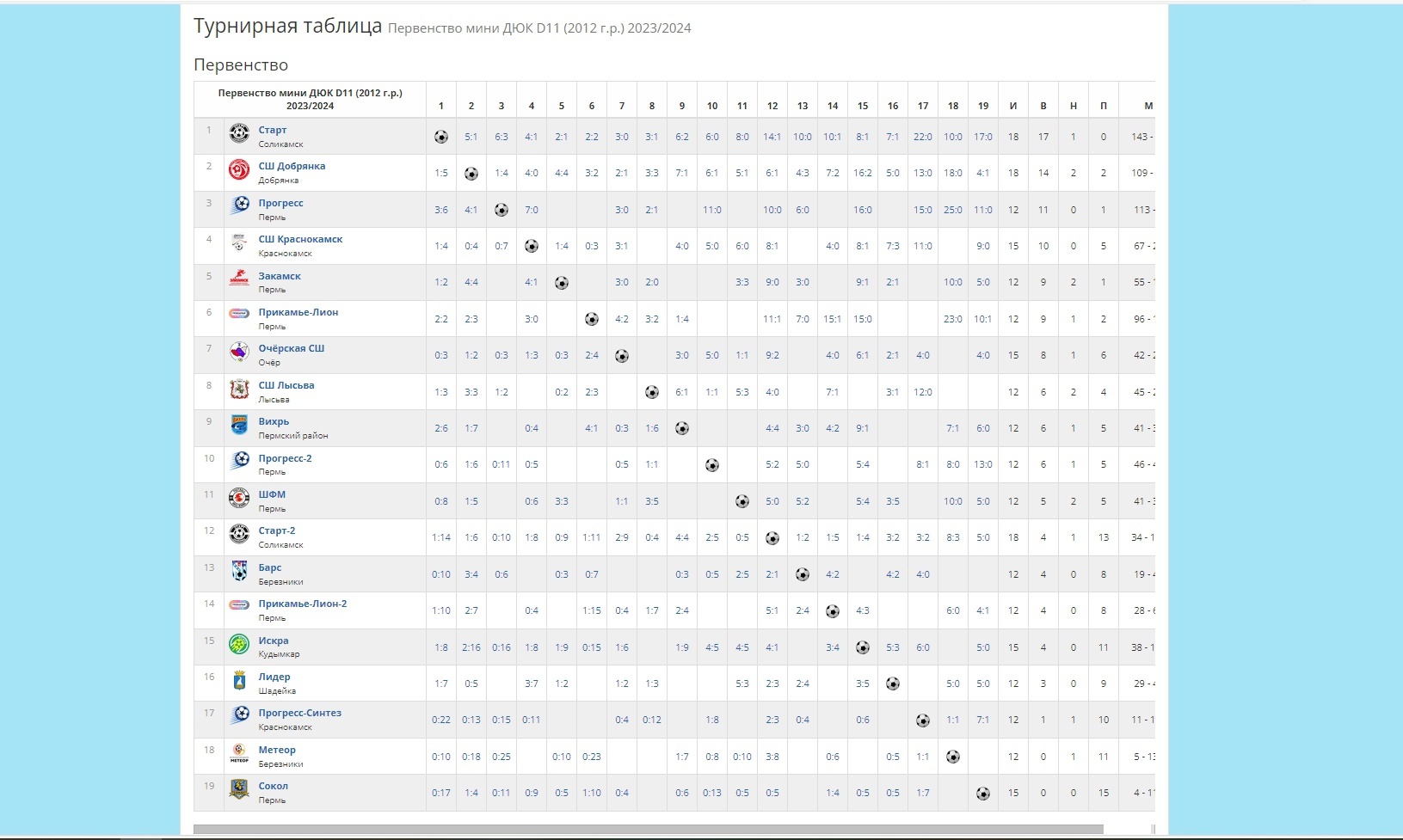The image size is (1403, 840).
Task: Open the Прикамье-Лион team link
Action: click(298, 312)
